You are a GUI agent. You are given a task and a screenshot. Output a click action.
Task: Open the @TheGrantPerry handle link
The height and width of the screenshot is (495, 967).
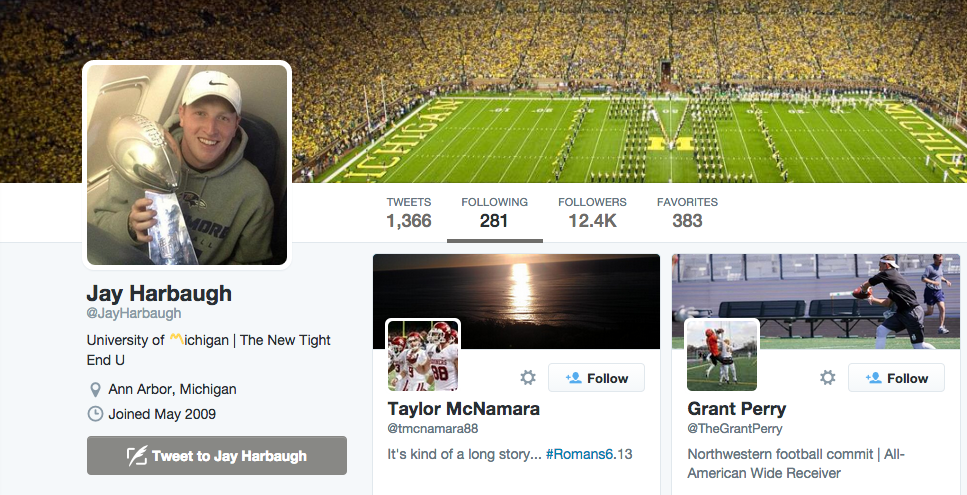pos(735,429)
